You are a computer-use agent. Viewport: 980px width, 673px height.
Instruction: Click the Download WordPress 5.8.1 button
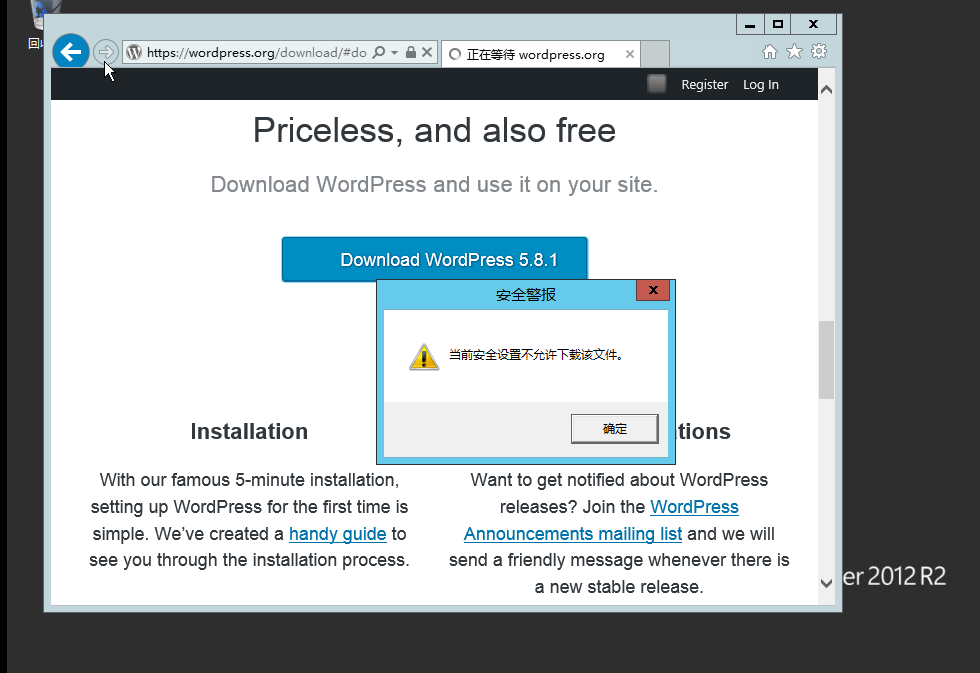point(434,259)
